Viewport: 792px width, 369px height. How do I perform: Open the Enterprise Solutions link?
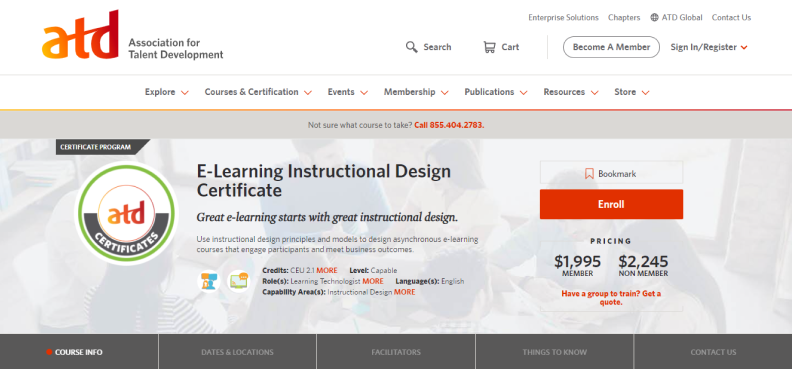pos(563,17)
